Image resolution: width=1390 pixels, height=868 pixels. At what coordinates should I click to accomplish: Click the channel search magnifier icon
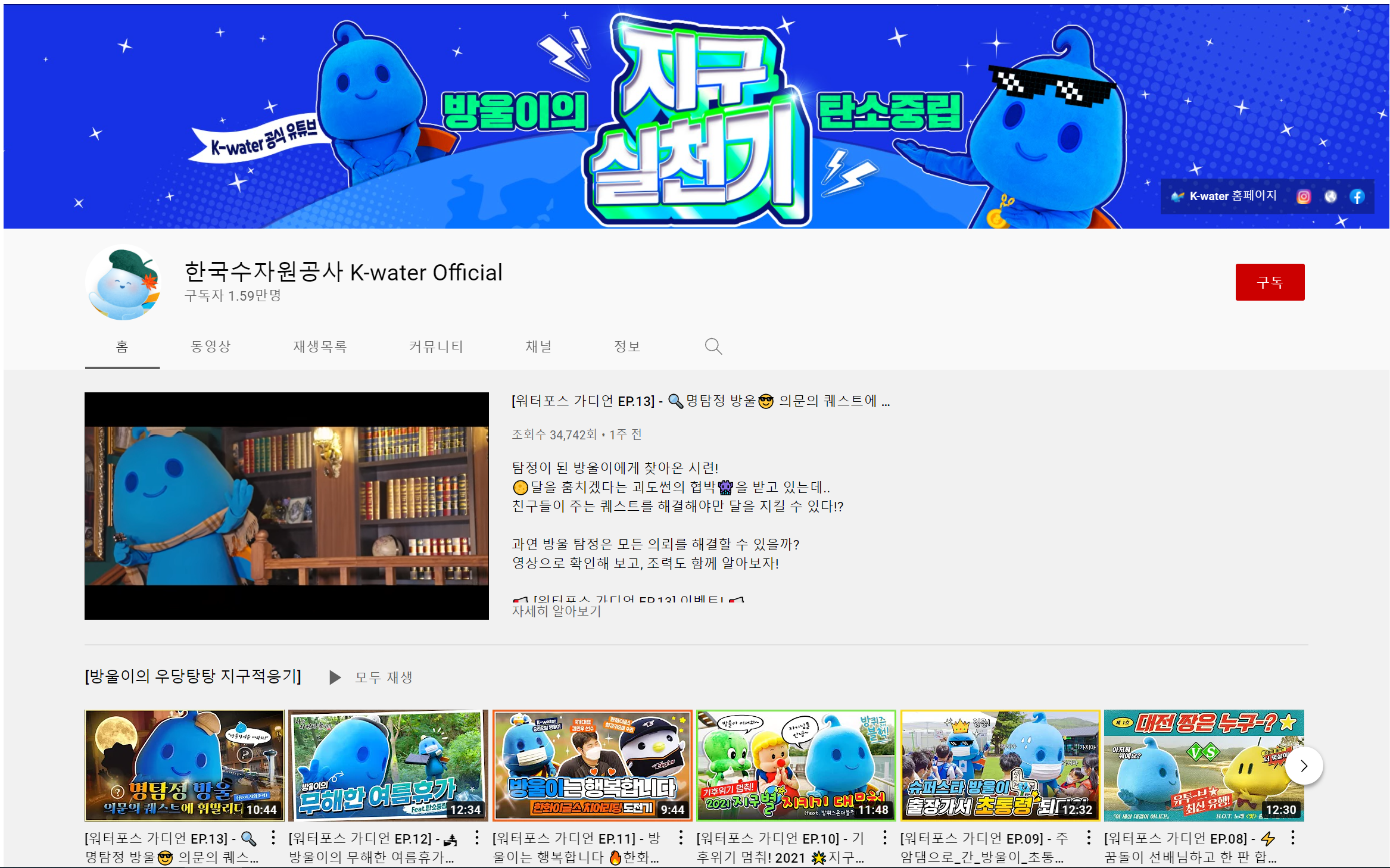click(713, 346)
